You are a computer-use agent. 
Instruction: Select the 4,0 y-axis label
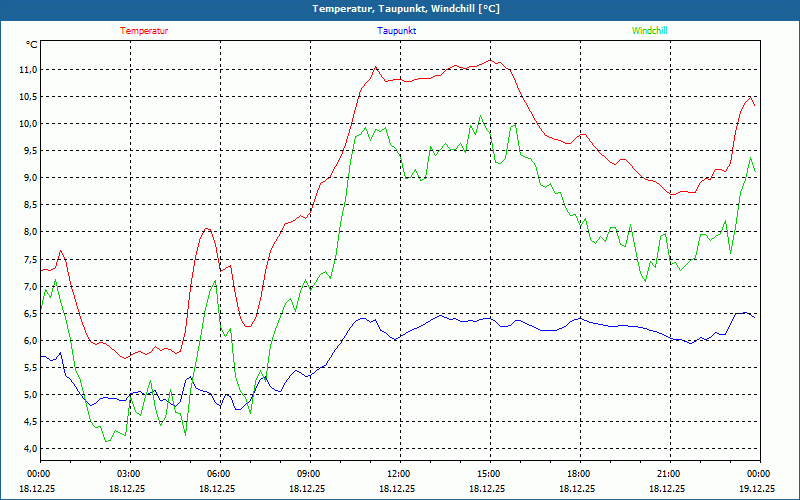(30, 448)
